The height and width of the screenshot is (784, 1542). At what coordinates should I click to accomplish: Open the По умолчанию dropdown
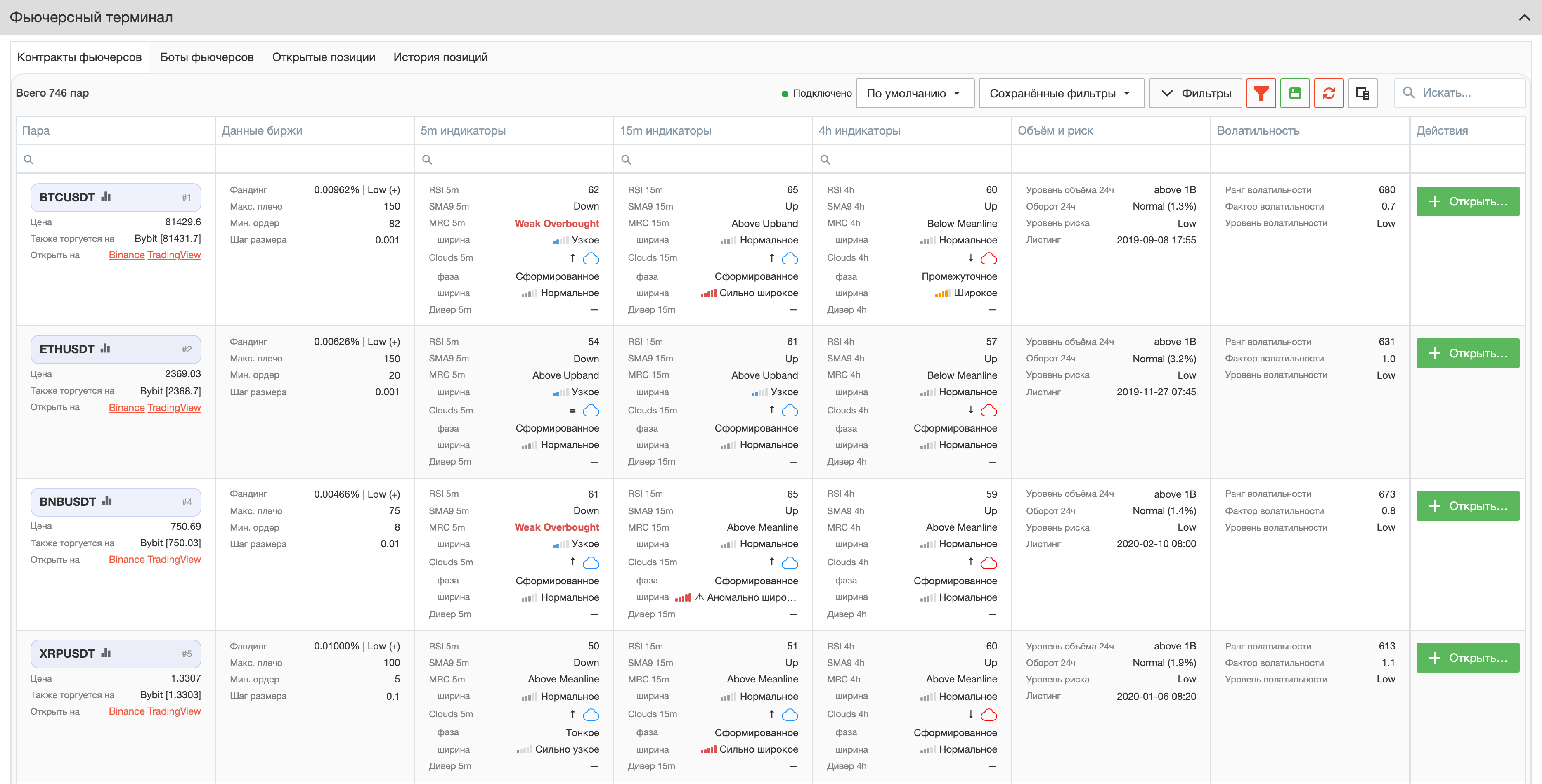(915, 93)
